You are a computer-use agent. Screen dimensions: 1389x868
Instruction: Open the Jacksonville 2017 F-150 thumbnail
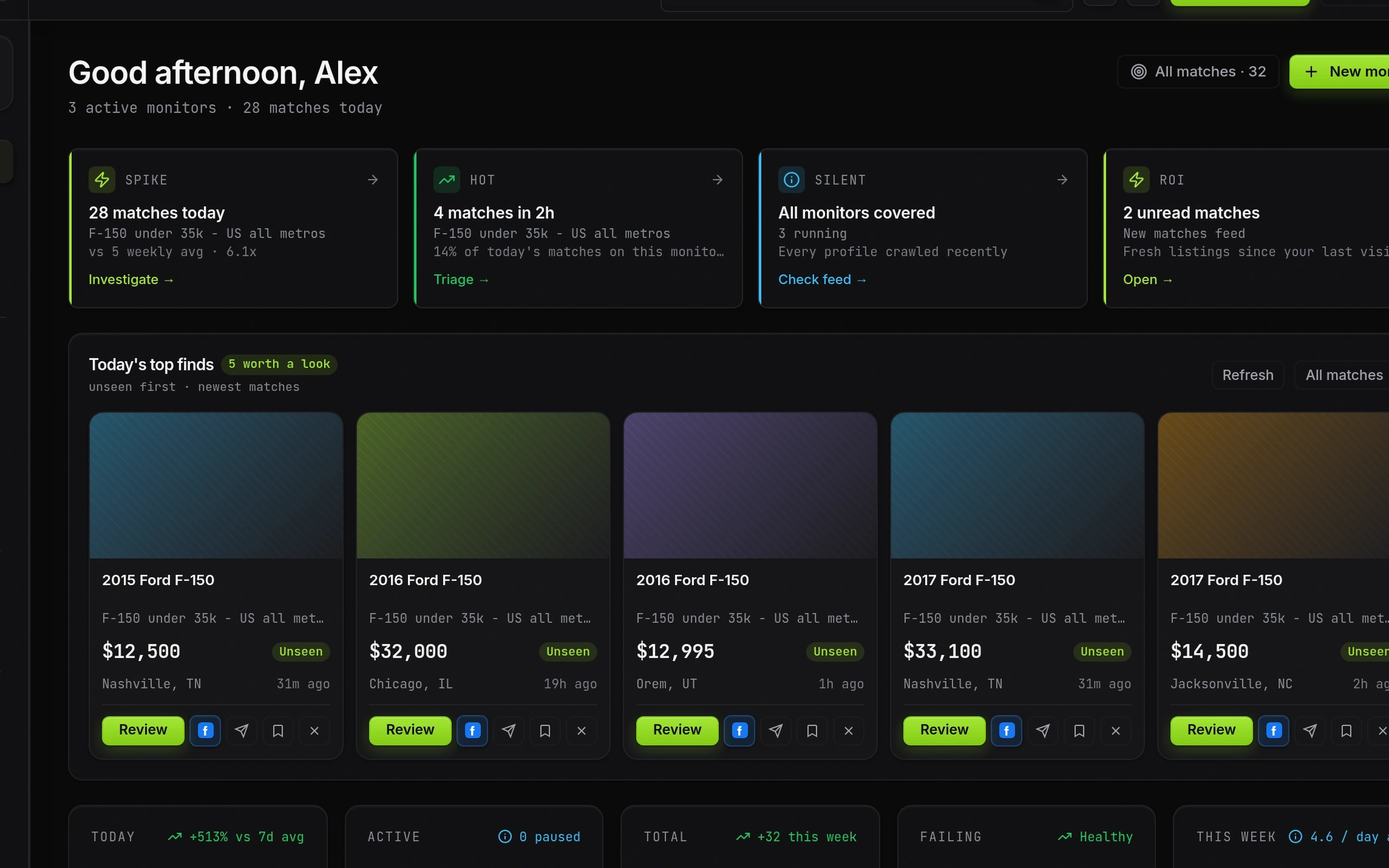[x=1274, y=486]
